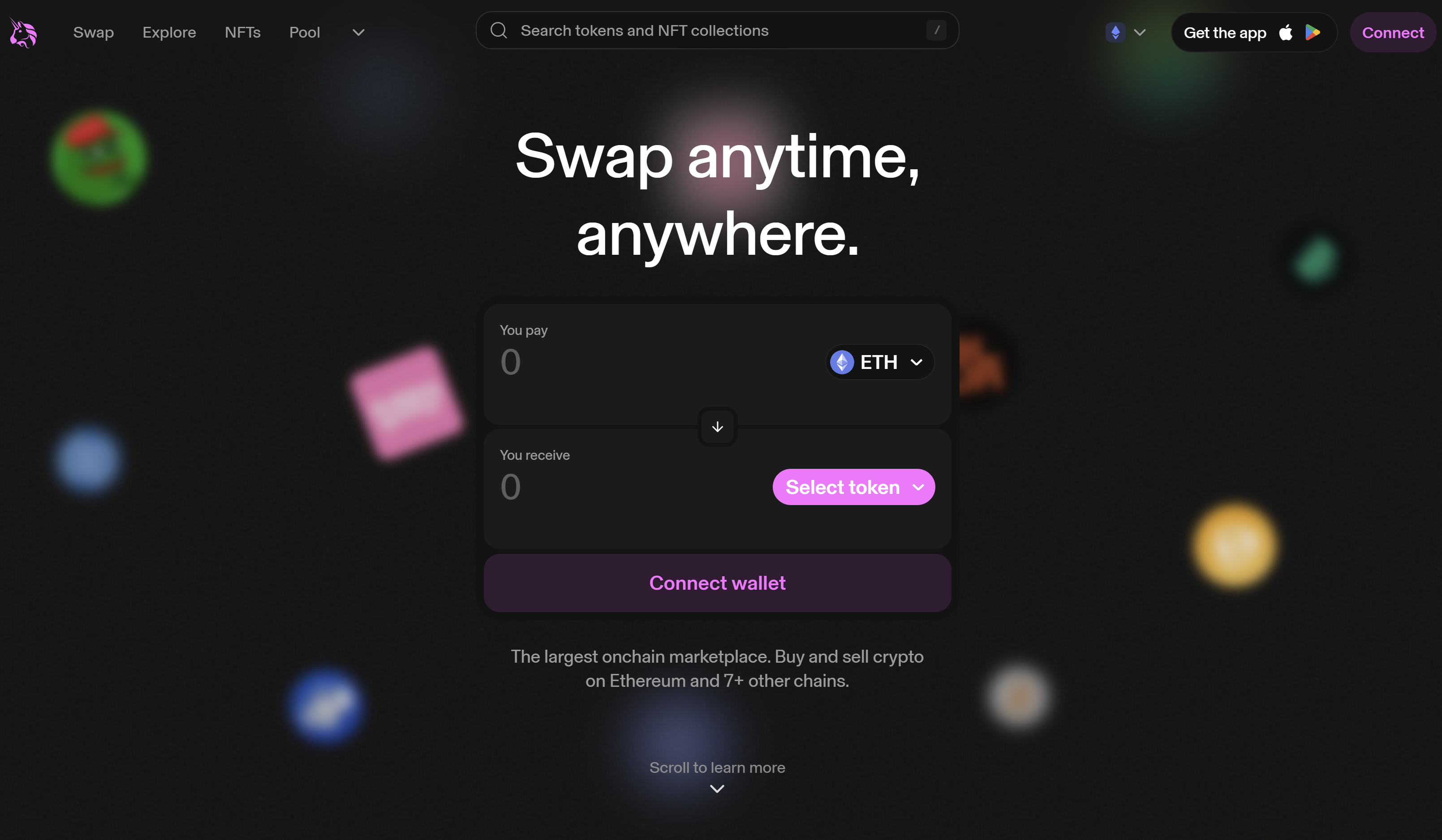Open the Swap menu tab
The height and width of the screenshot is (840, 1442).
coord(93,31)
